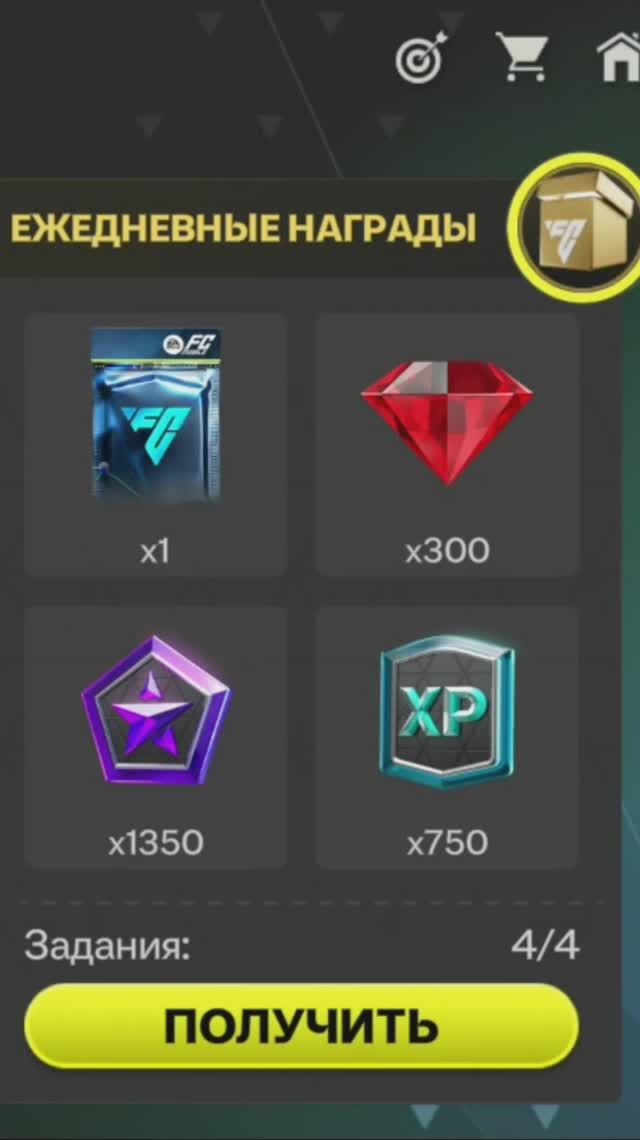Click the dashed divider above Задания
The image size is (640, 1140).
tap(313, 902)
